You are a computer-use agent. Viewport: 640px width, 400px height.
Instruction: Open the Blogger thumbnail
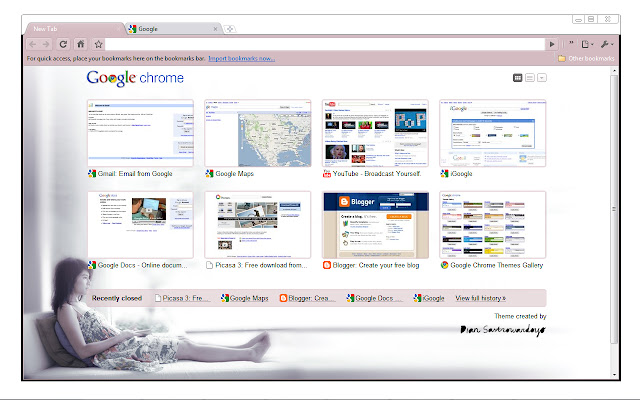(375, 224)
